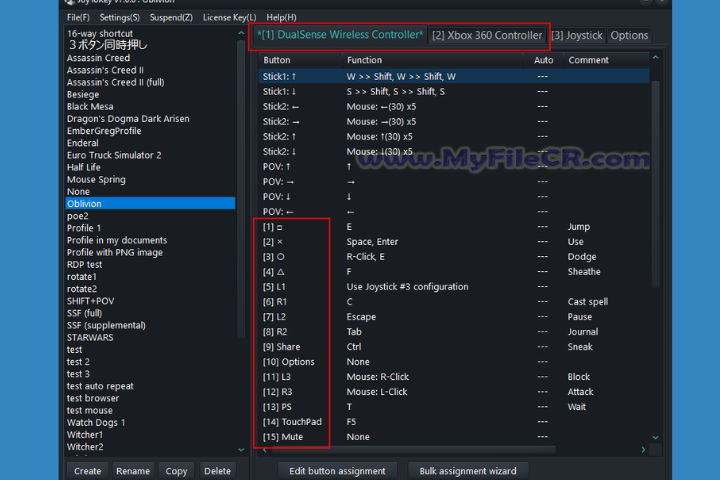Open the Options tab
The width and height of the screenshot is (720, 480).
point(629,35)
